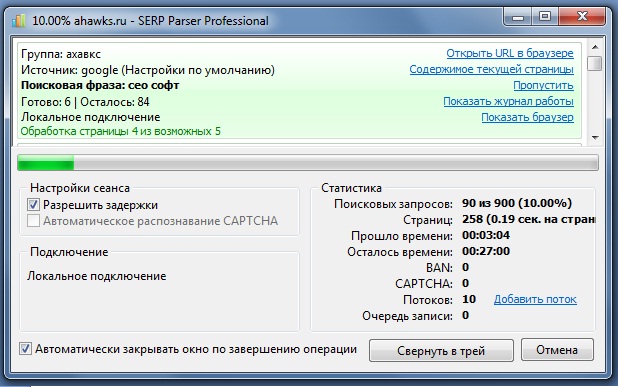The image size is (618, 387).
Task: Click Содержимое текущей страницы link
Action: click(491, 69)
